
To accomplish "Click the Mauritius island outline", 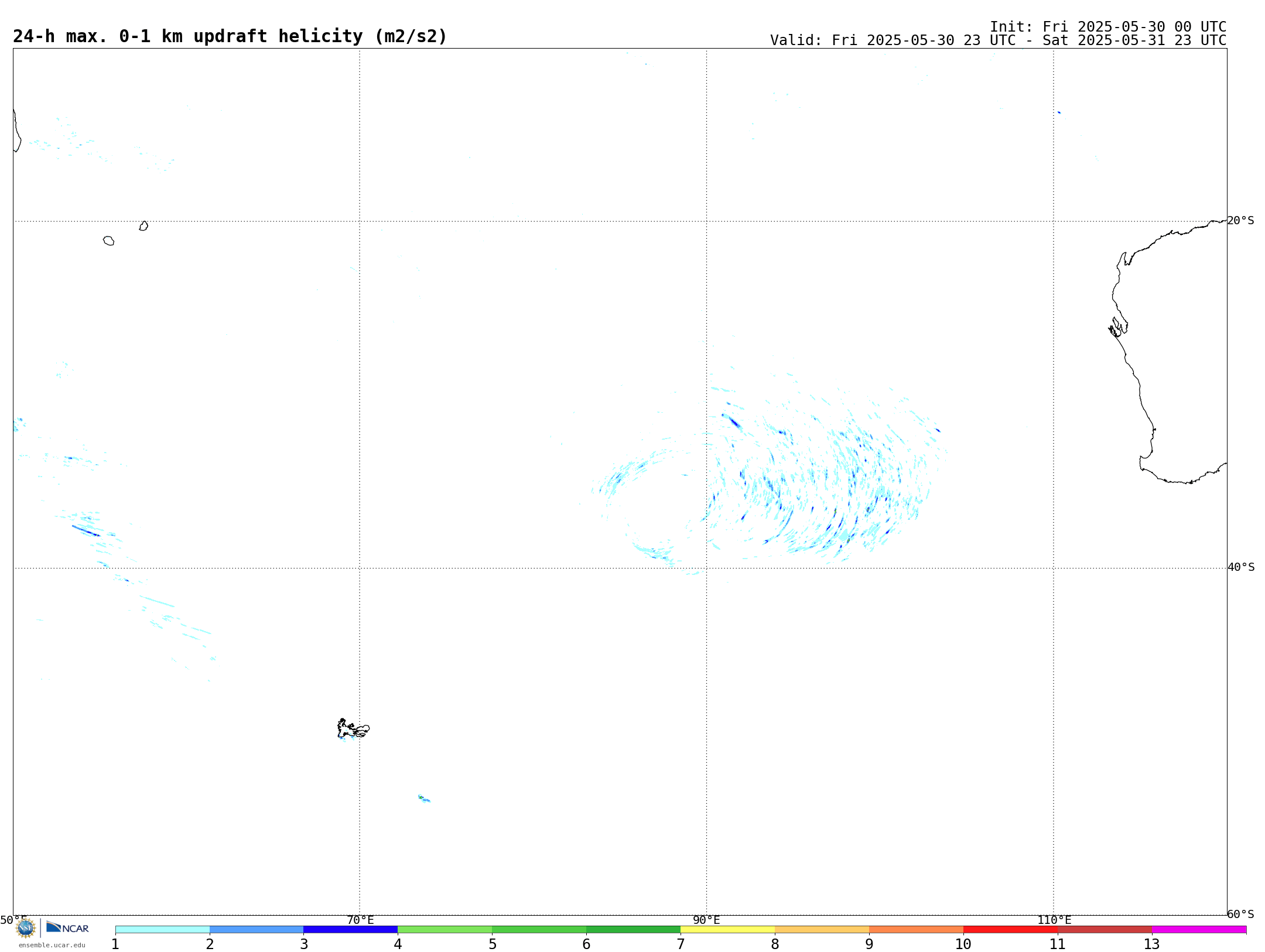I will pos(143,226).
